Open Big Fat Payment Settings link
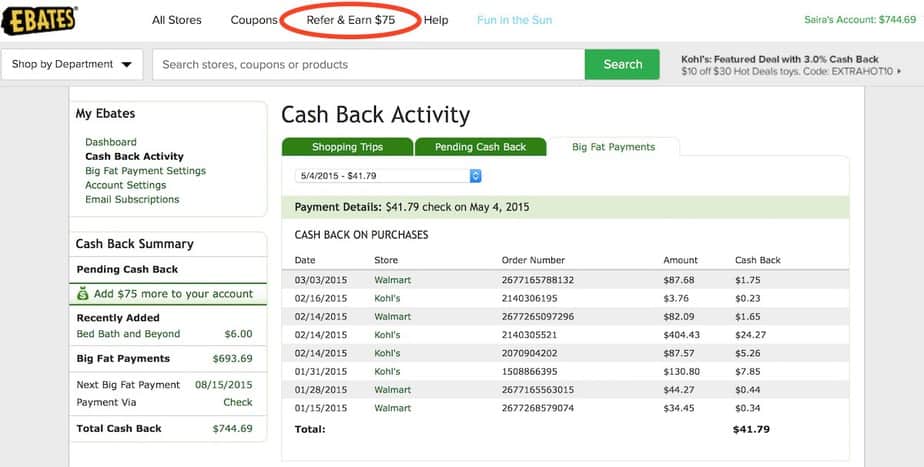This screenshot has height=467, width=924. (x=145, y=171)
